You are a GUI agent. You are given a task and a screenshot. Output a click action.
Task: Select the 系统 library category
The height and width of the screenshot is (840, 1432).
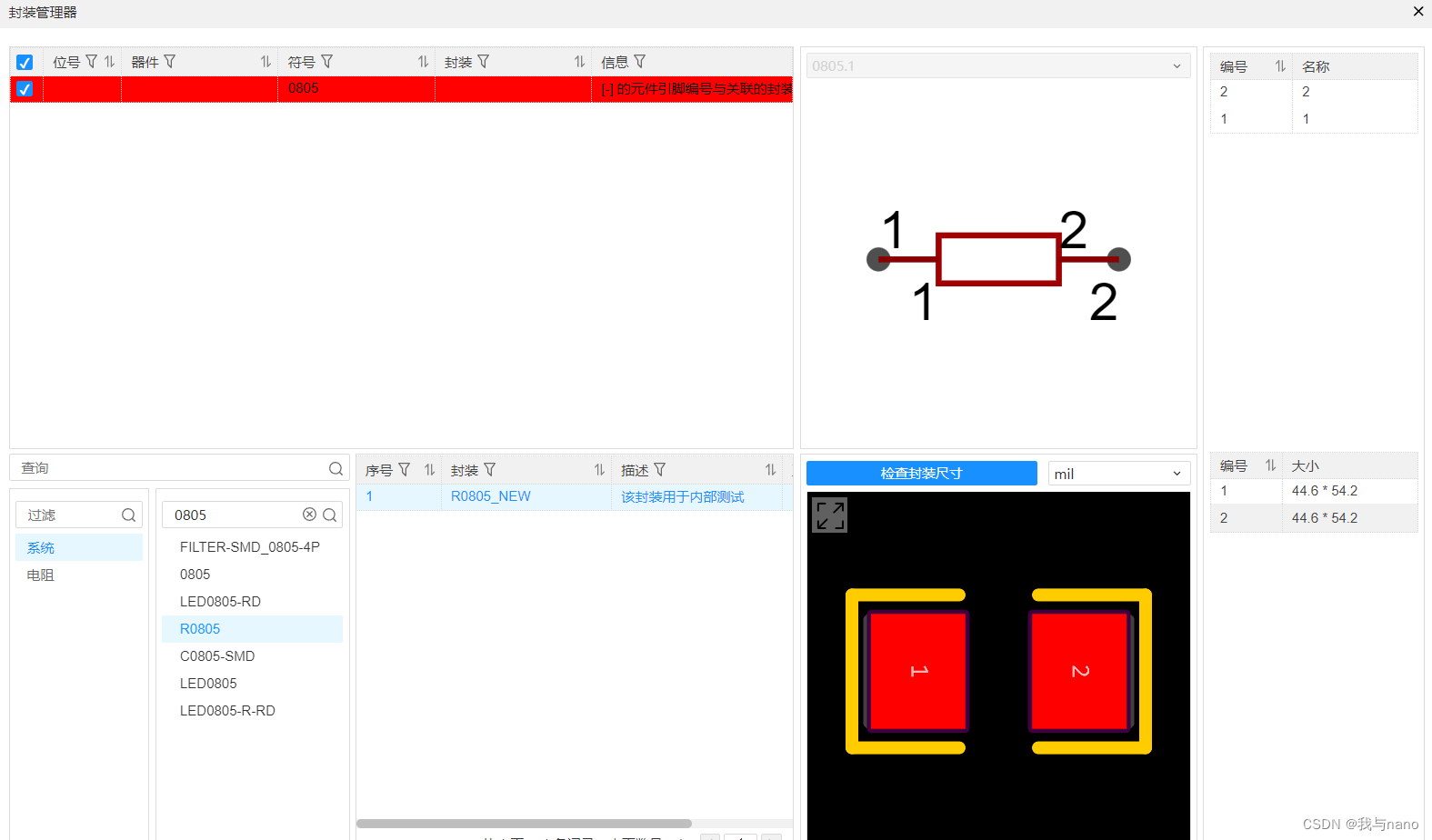pos(79,547)
